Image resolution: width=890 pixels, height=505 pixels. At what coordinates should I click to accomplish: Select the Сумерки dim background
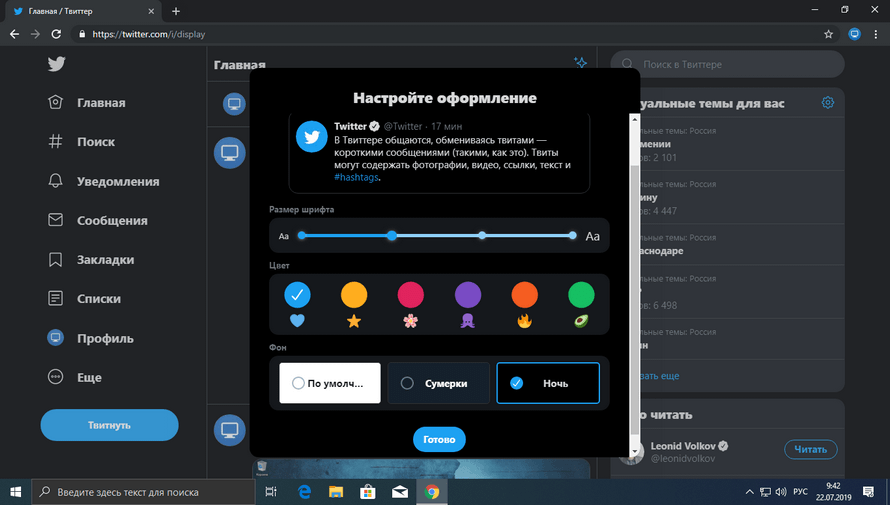click(438, 383)
